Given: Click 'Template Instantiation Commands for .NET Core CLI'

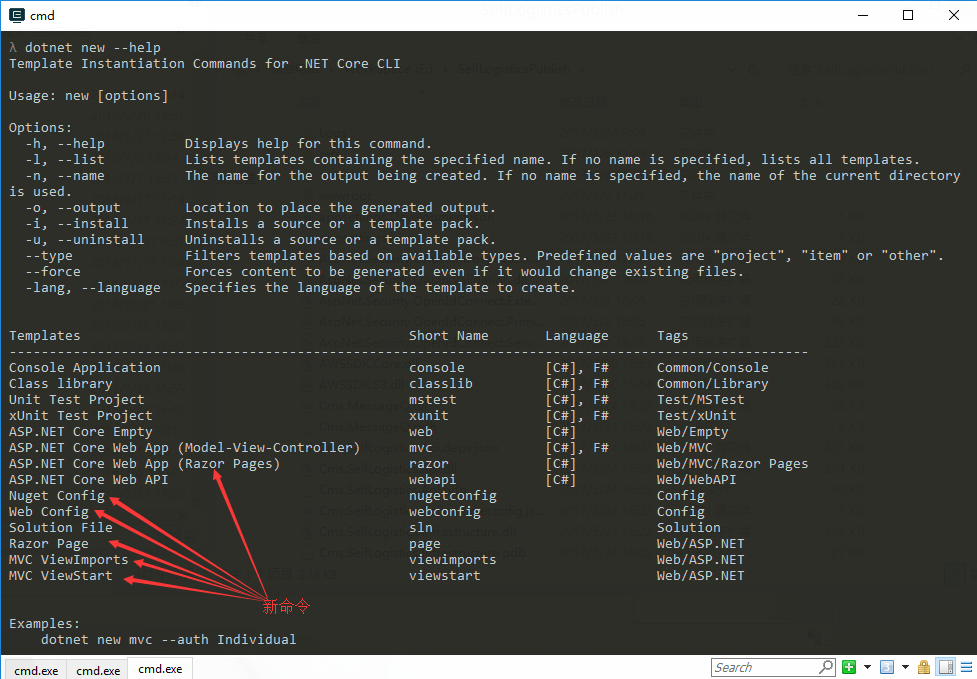Looking at the screenshot, I should (204, 64).
